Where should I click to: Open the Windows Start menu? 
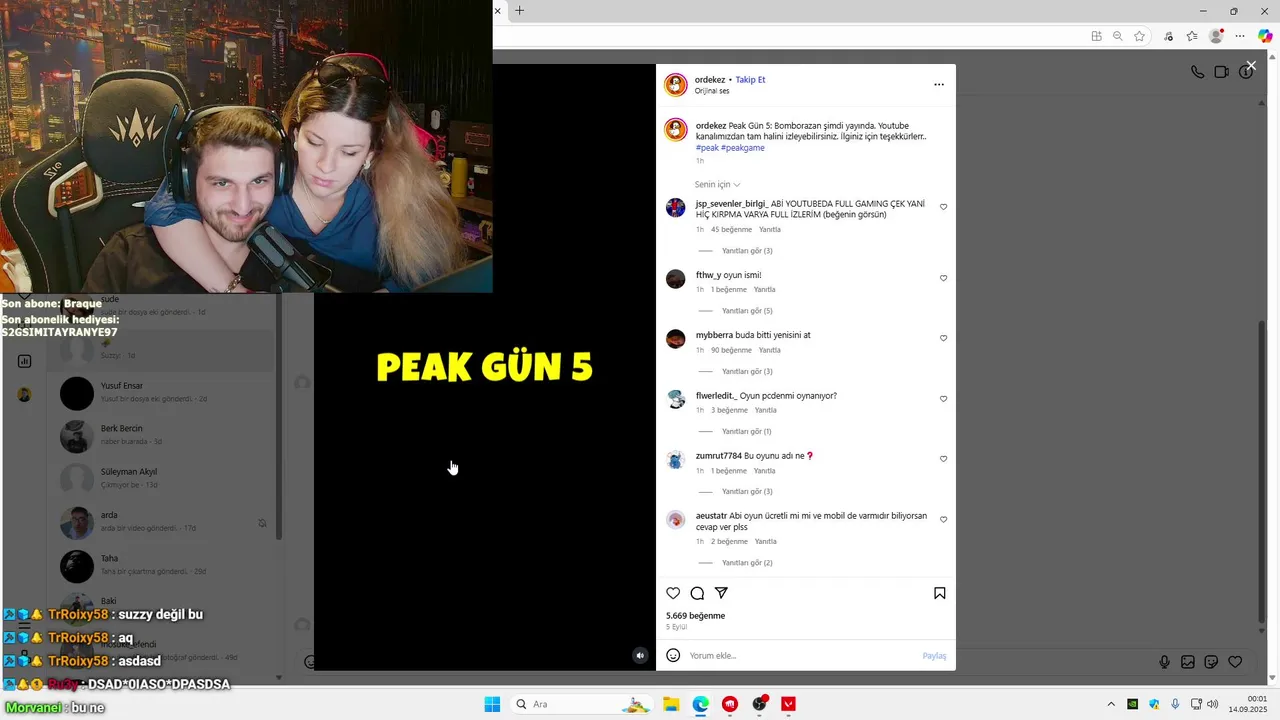tap(492, 704)
